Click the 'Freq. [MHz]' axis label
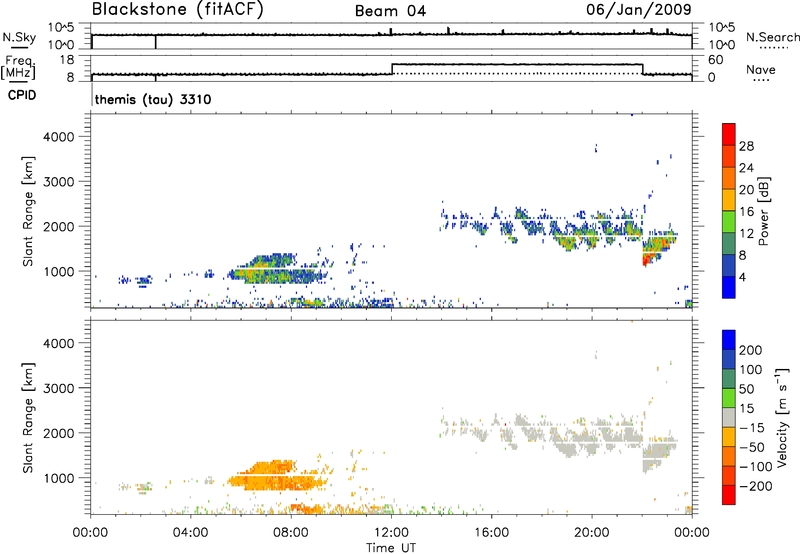This screenshot has width=800, height=554. (x=19, y=68)
